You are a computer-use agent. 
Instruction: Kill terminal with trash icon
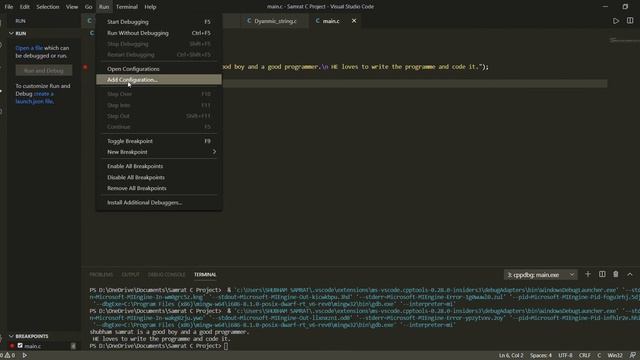tap(616, 274)
